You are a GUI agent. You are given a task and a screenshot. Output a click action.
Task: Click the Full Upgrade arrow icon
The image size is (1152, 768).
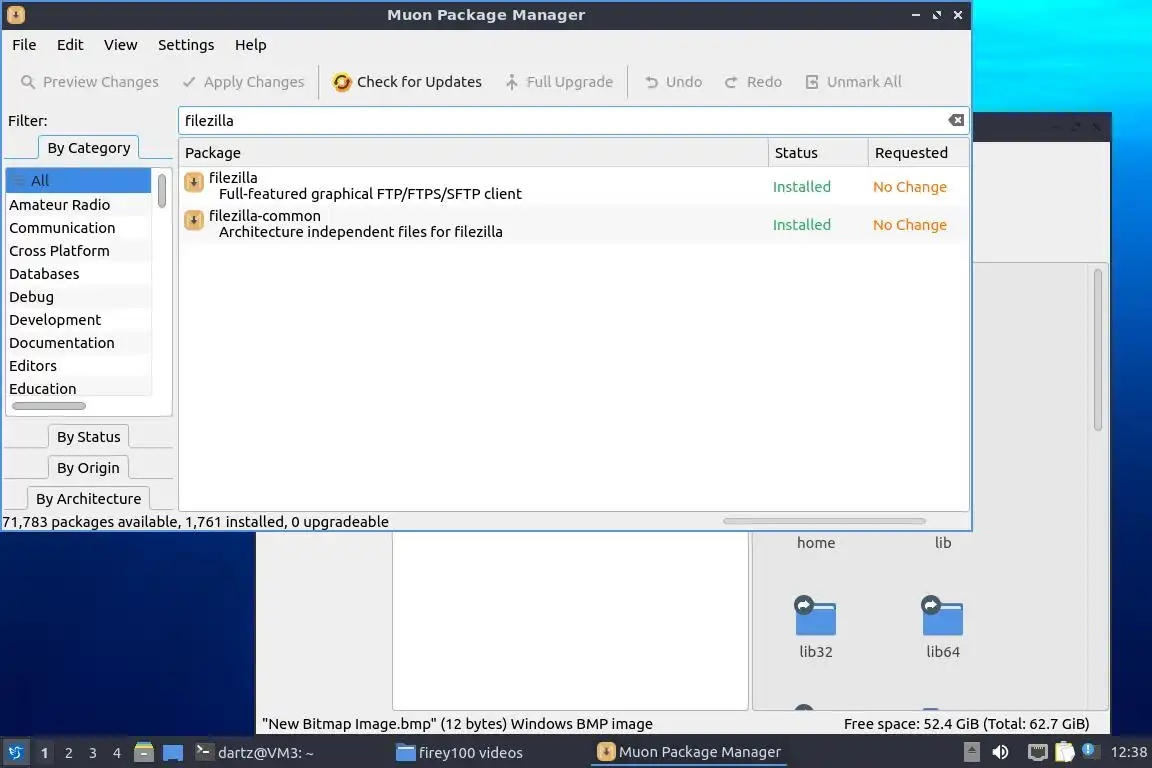pos(511,82)
